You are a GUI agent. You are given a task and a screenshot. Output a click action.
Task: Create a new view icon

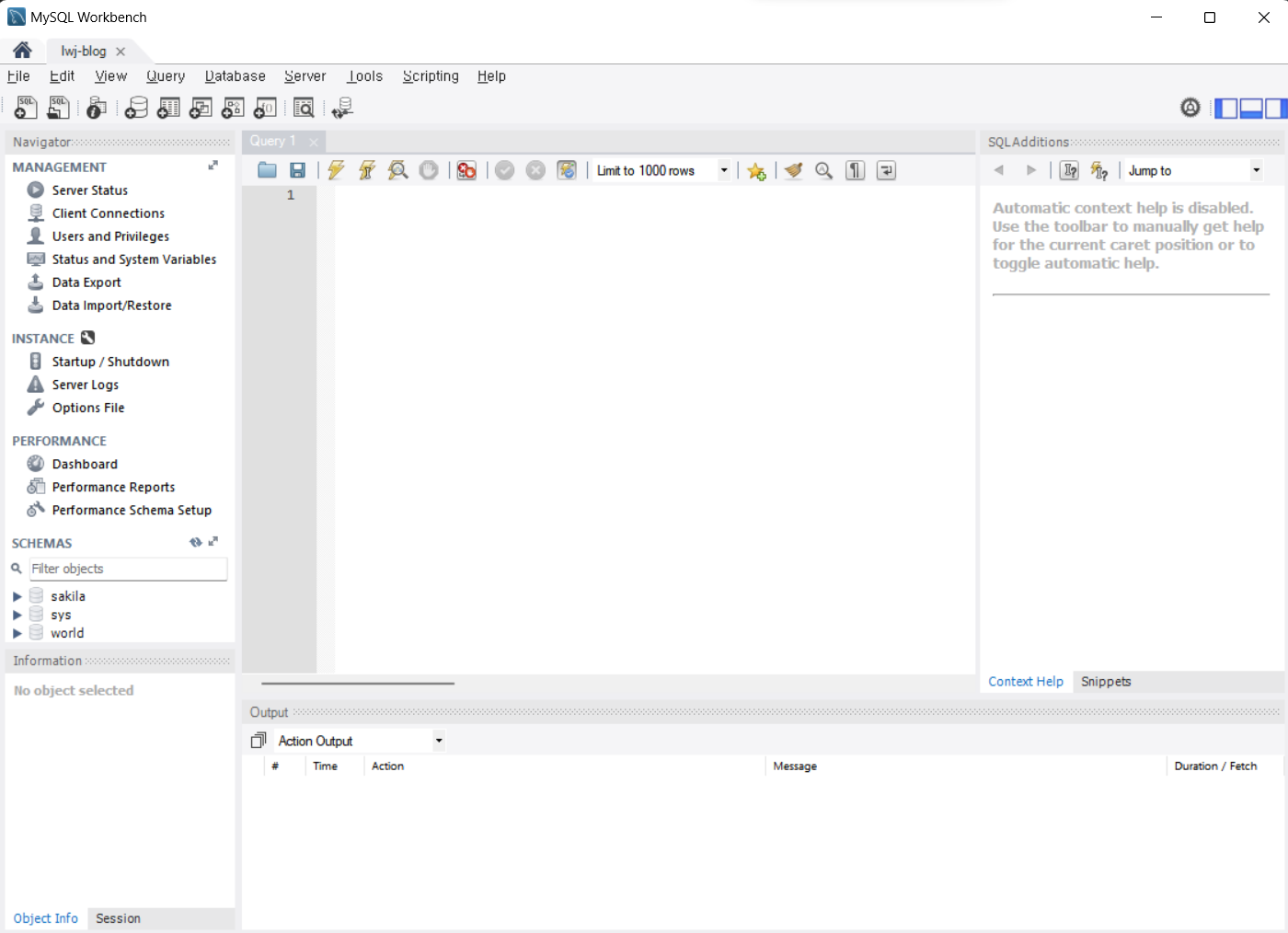[201, 108]
